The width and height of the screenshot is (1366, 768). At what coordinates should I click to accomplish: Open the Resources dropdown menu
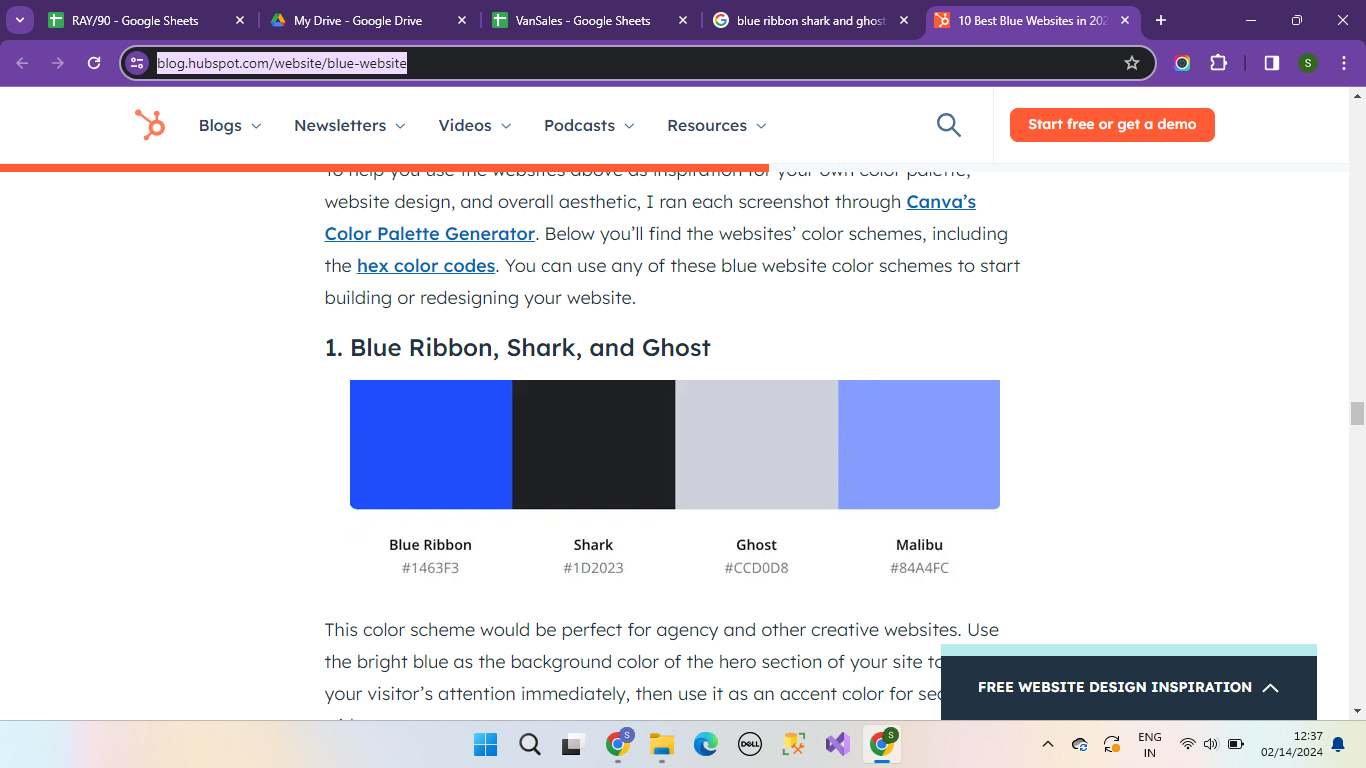[x=716, y=125]
